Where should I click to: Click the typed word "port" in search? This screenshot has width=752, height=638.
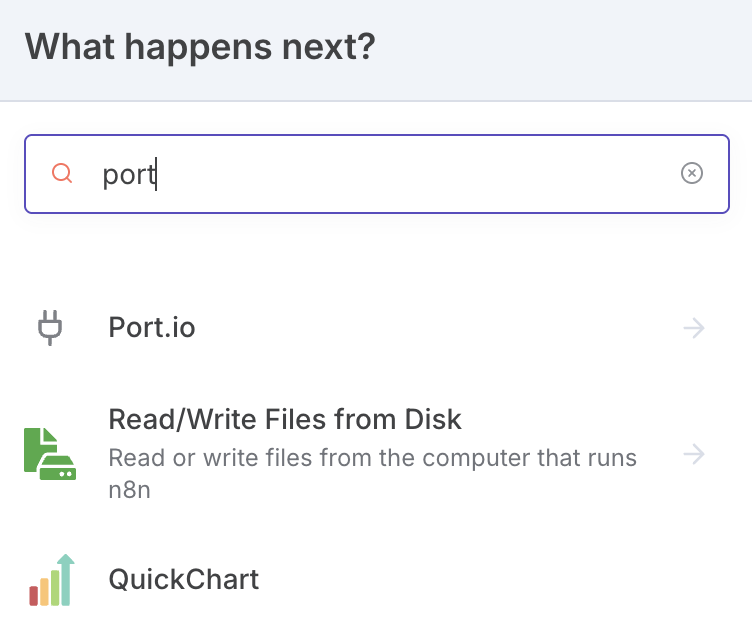[x=129, y=175]
